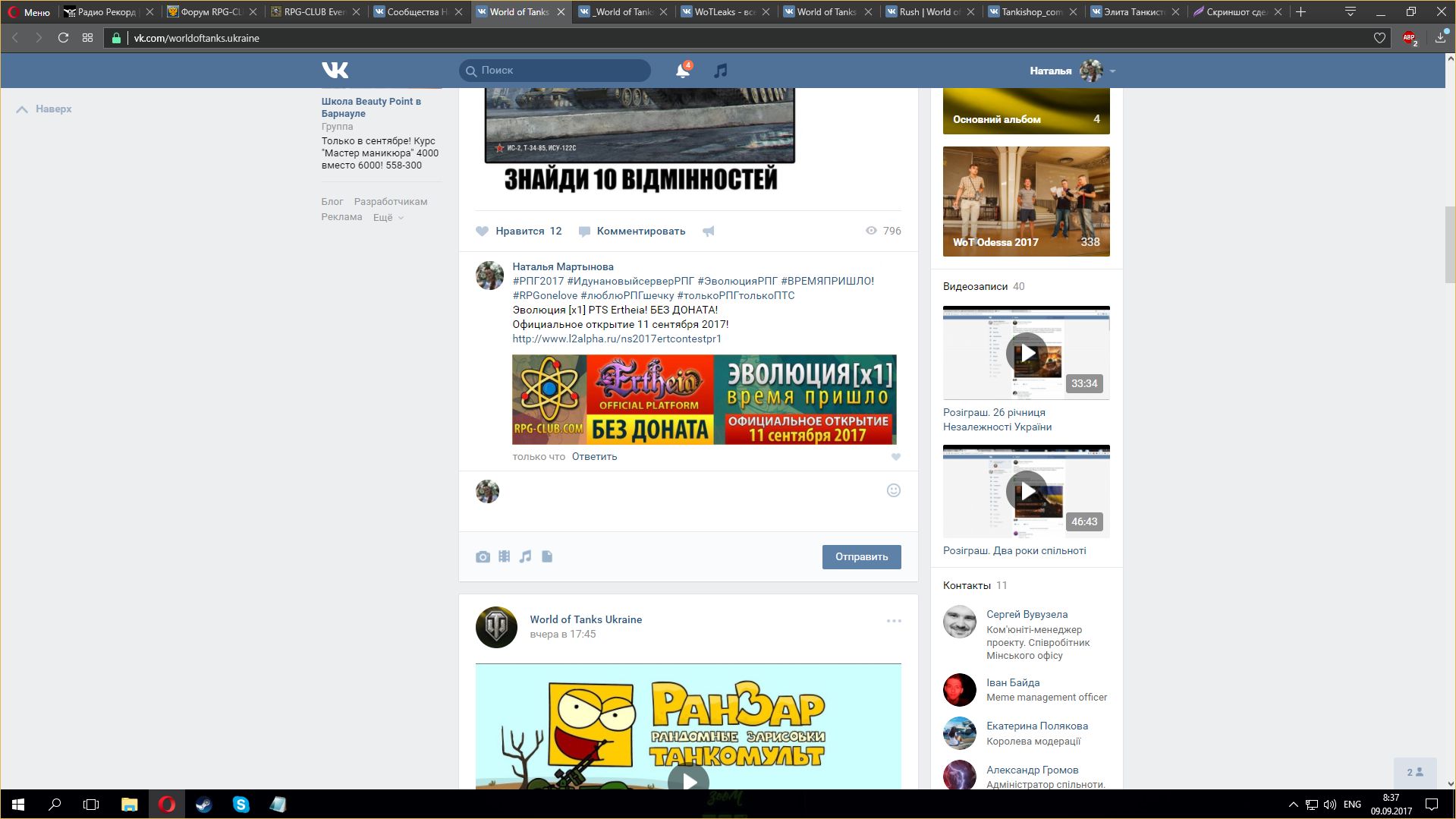Switch to the WoTLeaks tab

tap(725, 12)
